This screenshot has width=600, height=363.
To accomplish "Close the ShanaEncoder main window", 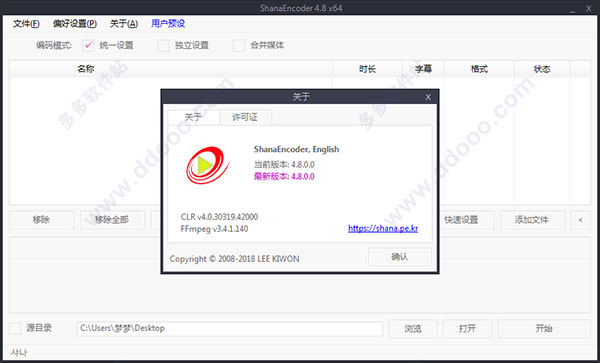I will click(589, 8).
